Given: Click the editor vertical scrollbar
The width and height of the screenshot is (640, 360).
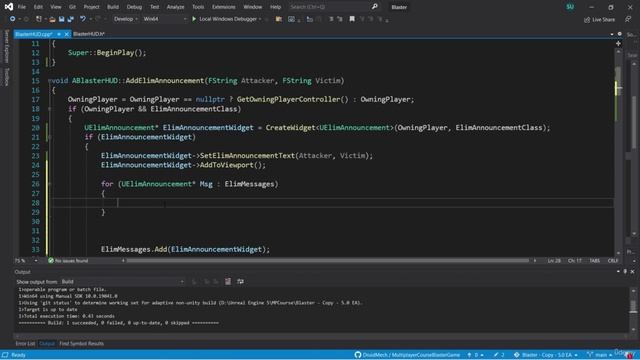Looking at the screenshot, I should tap(618, 151).
